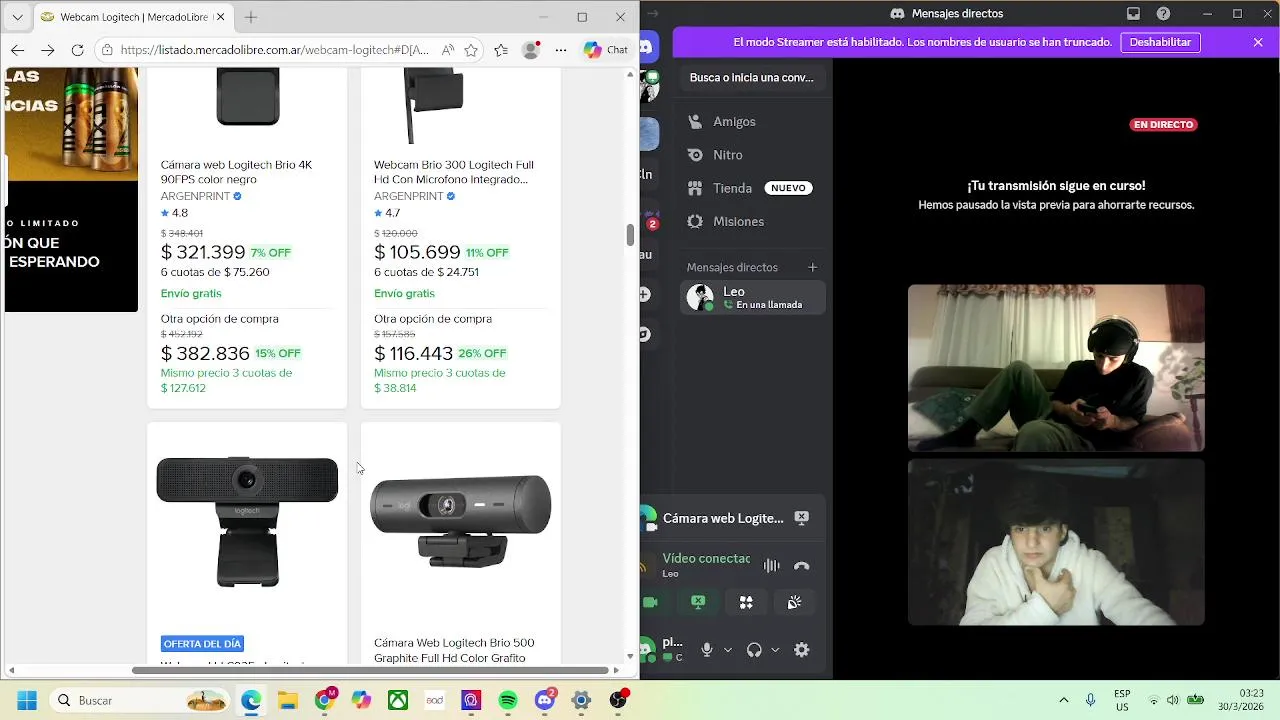Click Leo's video feed in the call
1280x720 pixels.
pyautogui.click(x=1056, y=368)
